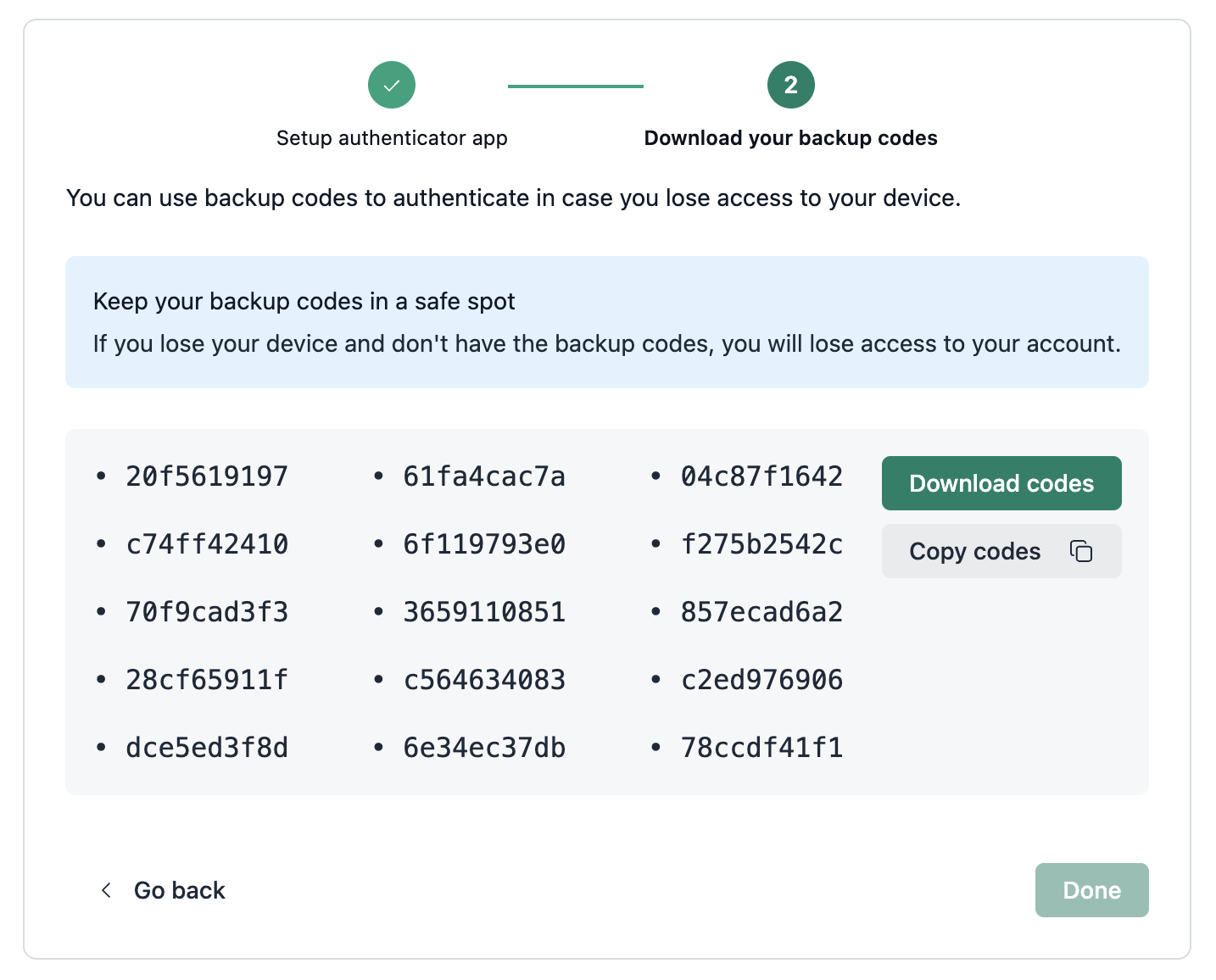Viewport: 1216px width, 980px height.
Task: Go back to the previous step
Action: (x=179, y=890)
